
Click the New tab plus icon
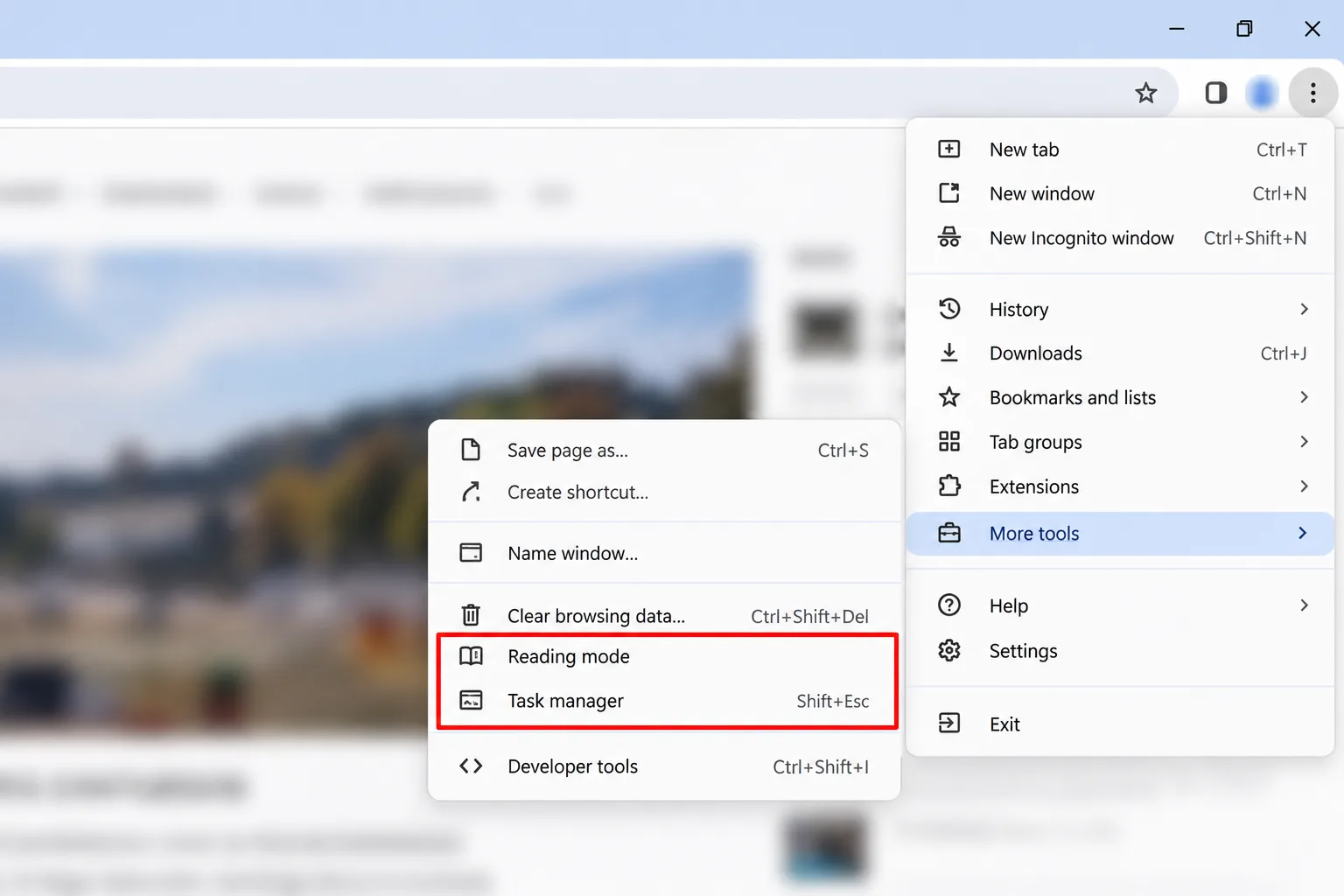pos(949,150)
